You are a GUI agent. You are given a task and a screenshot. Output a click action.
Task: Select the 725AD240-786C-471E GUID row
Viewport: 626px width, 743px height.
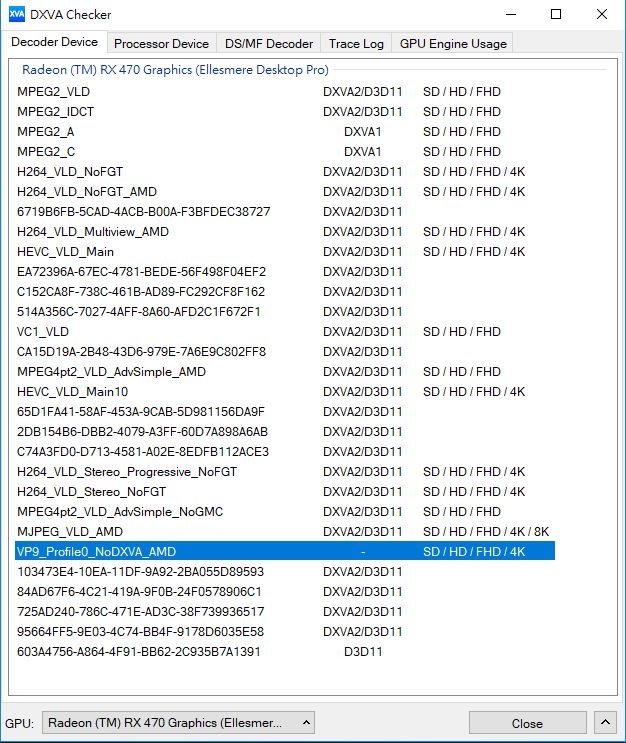(285, 612)
